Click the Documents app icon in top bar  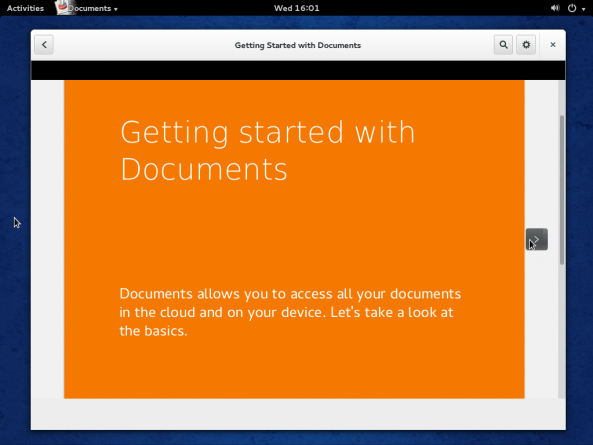point(62,7)
